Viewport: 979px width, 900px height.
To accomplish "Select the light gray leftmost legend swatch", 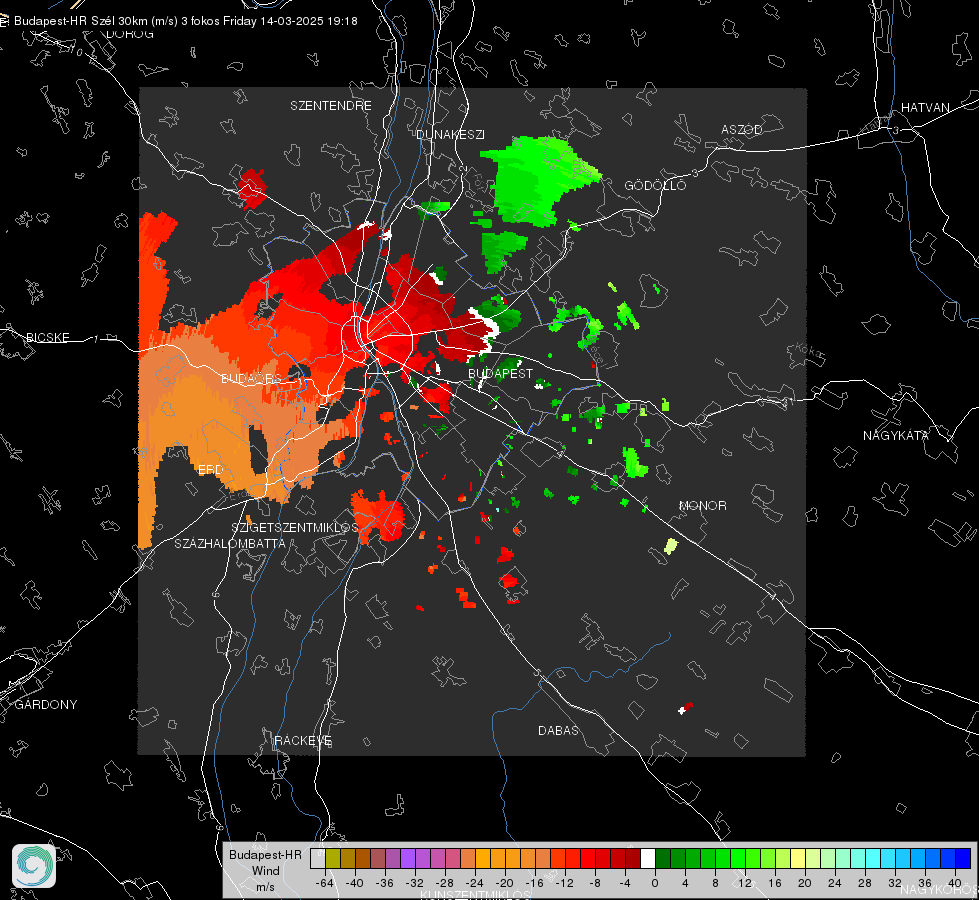I will pyautogui.click(x=318, y=858).
